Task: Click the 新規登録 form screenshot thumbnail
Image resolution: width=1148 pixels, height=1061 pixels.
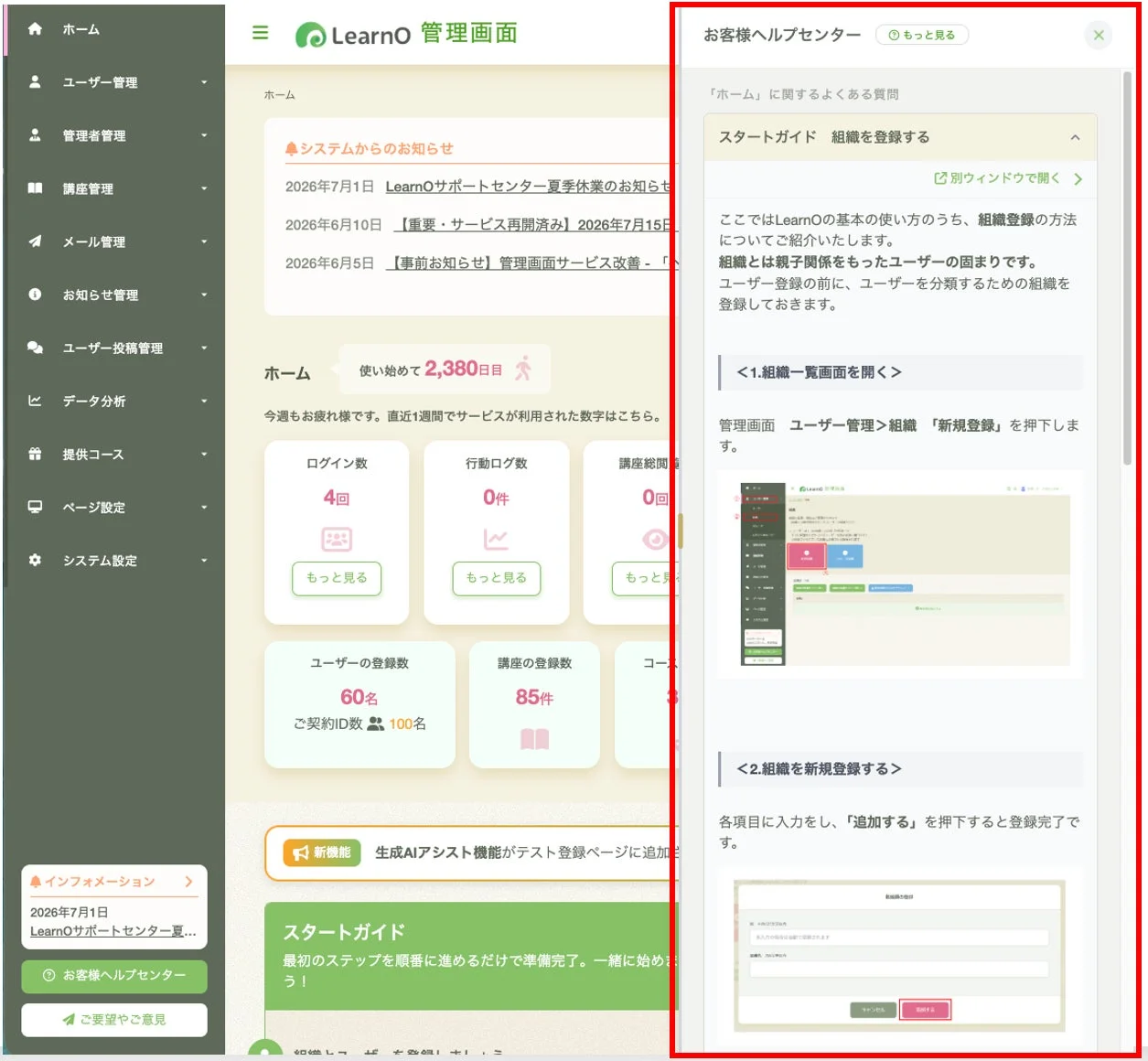Action: (x=901, y=957)
